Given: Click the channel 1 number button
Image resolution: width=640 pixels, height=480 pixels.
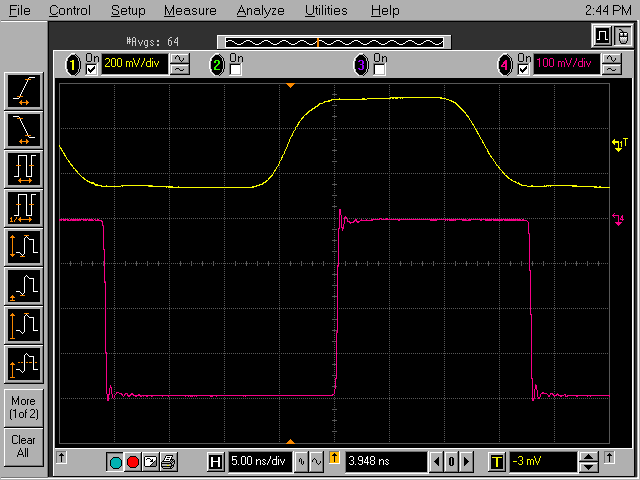Looking at the screenshot, I should 73,64.
